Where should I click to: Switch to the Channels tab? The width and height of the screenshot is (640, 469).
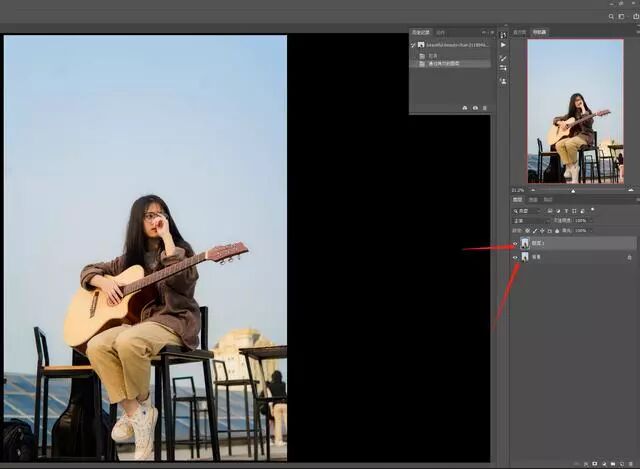(x=533, y=200)
